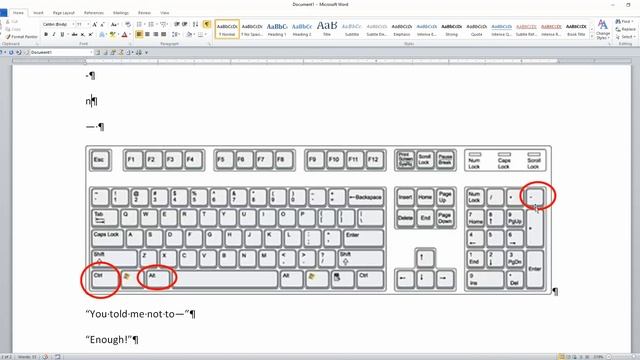This screenshot has width=640, height=360.
Task: Shrink the font size with the small A button
Action: [x=102, y=24]
